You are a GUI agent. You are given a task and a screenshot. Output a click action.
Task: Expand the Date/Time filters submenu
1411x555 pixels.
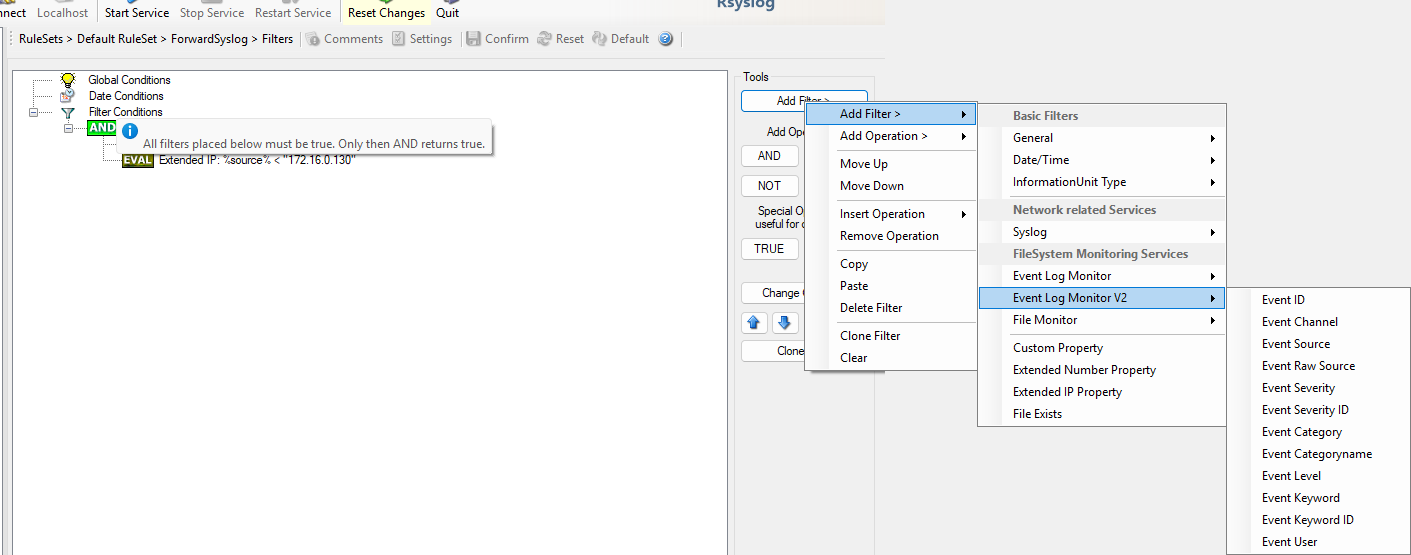coord(1101,160)
